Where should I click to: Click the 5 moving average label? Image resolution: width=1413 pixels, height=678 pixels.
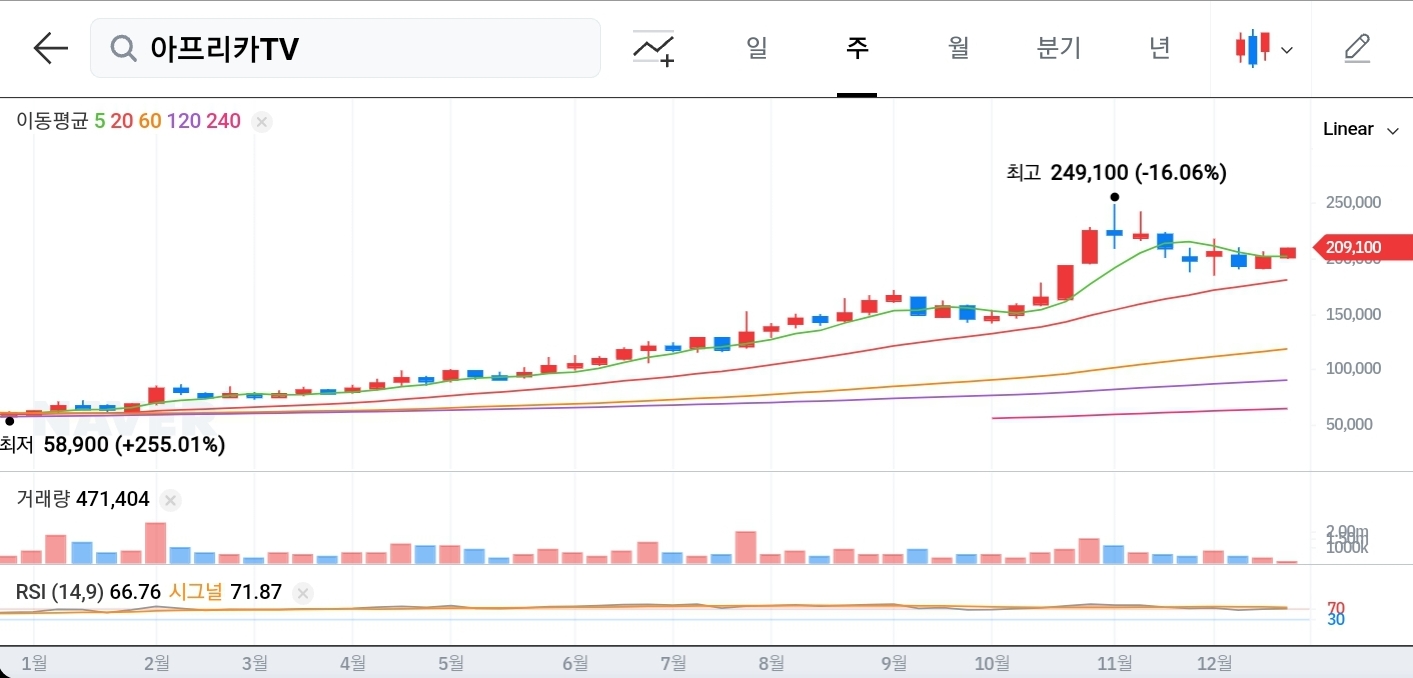coord(99,121)
